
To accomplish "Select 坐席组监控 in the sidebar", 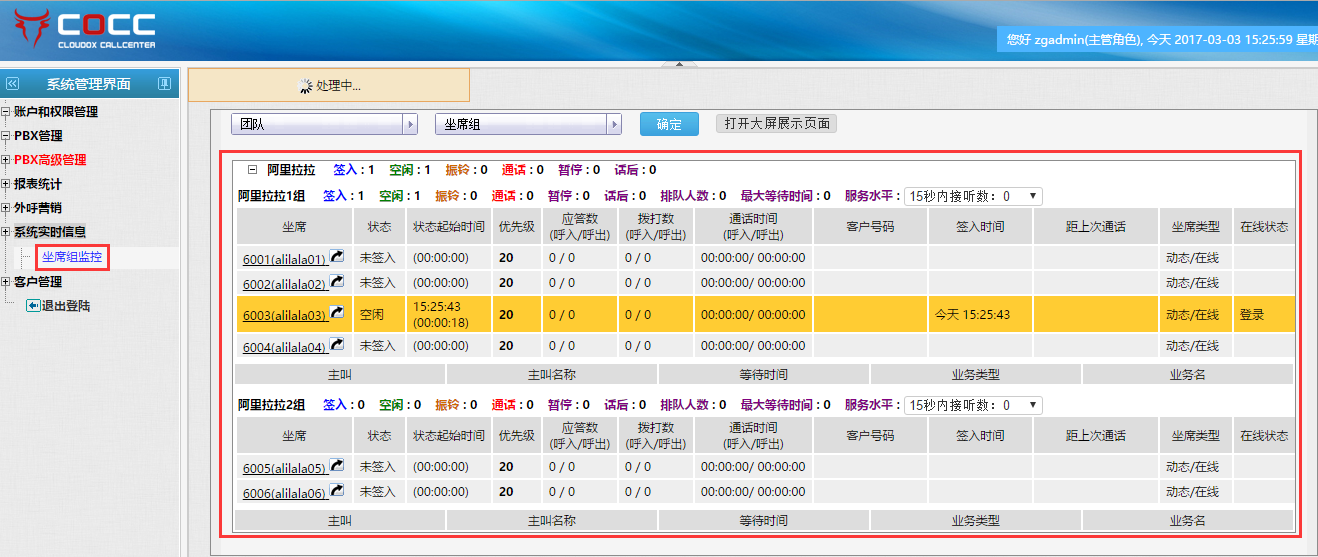I will point(71,257).
